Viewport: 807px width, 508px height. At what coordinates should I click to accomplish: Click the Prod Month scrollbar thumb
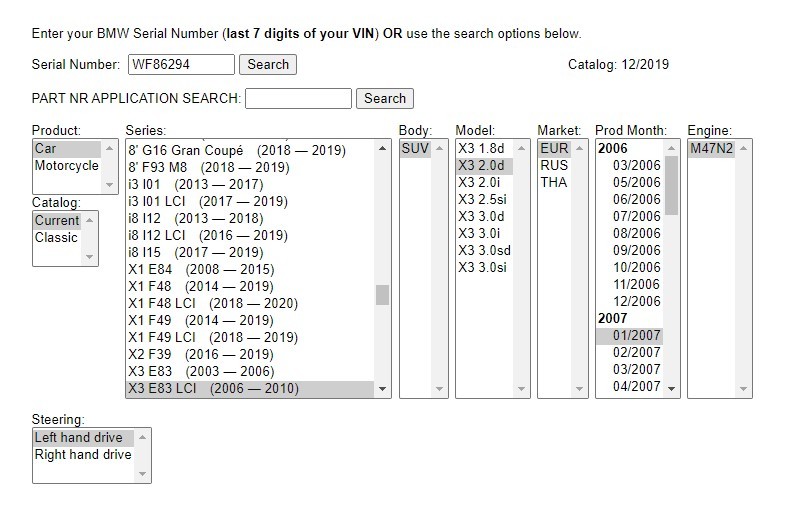click(671, 185)
